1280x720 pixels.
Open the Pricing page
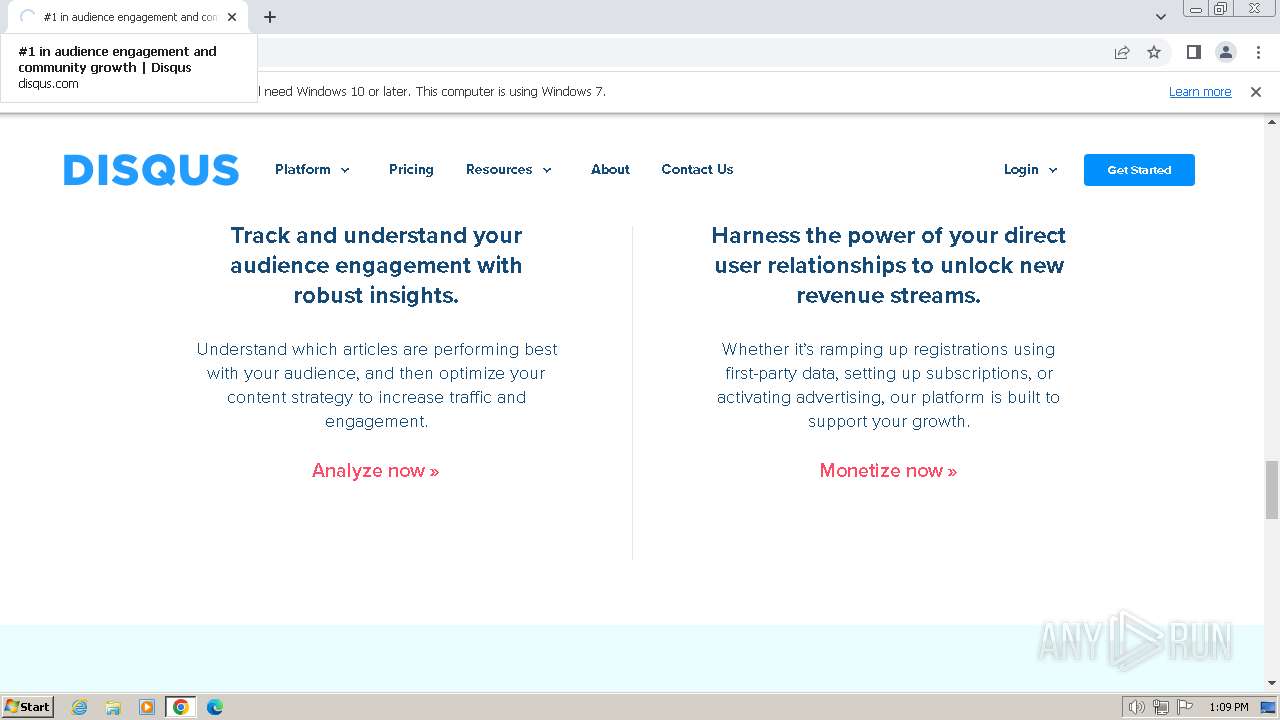[411, 169]
